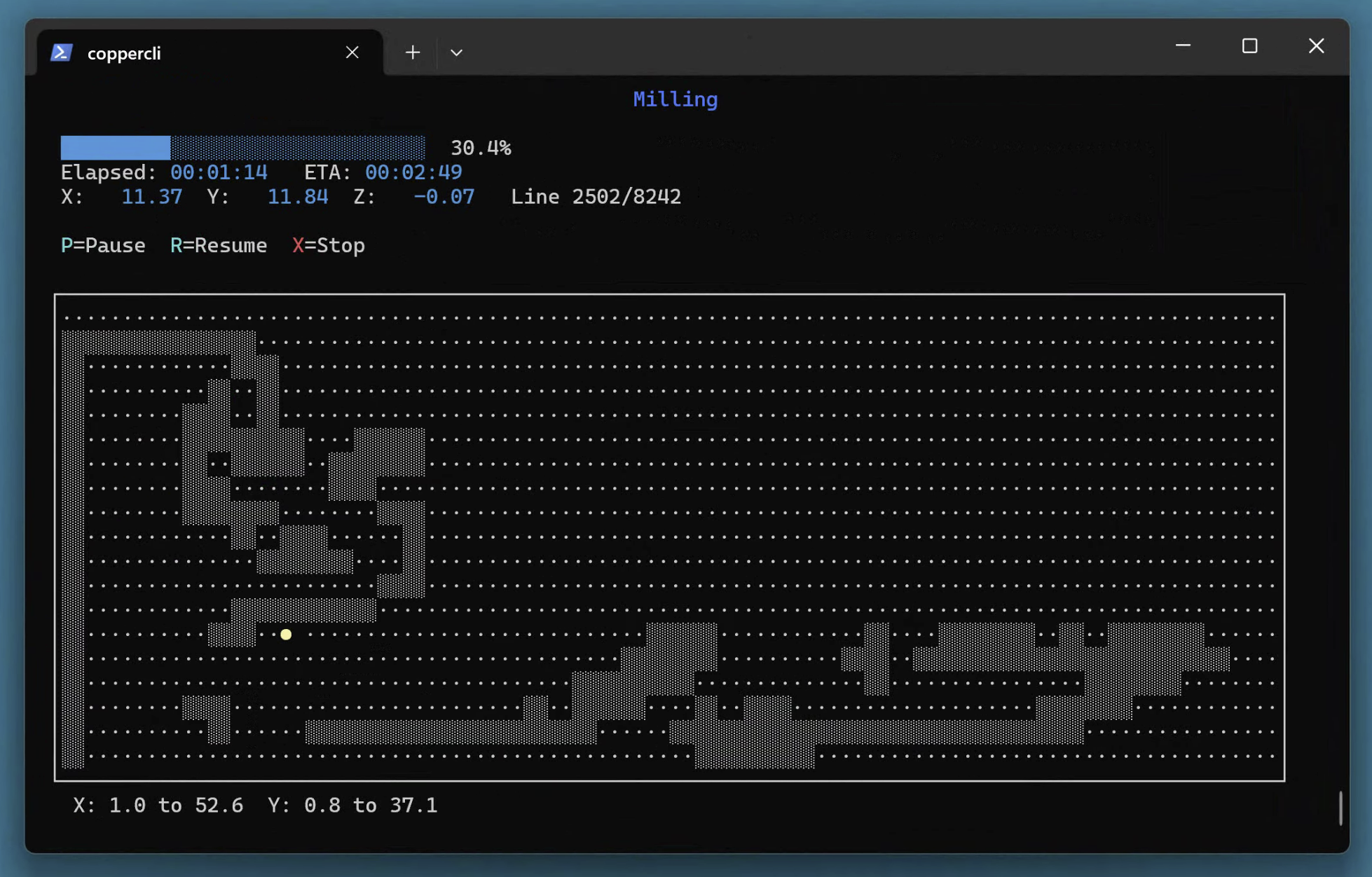
Task: Click the terminal scrollbar thumb
Action: click(x=1340, y=808)
